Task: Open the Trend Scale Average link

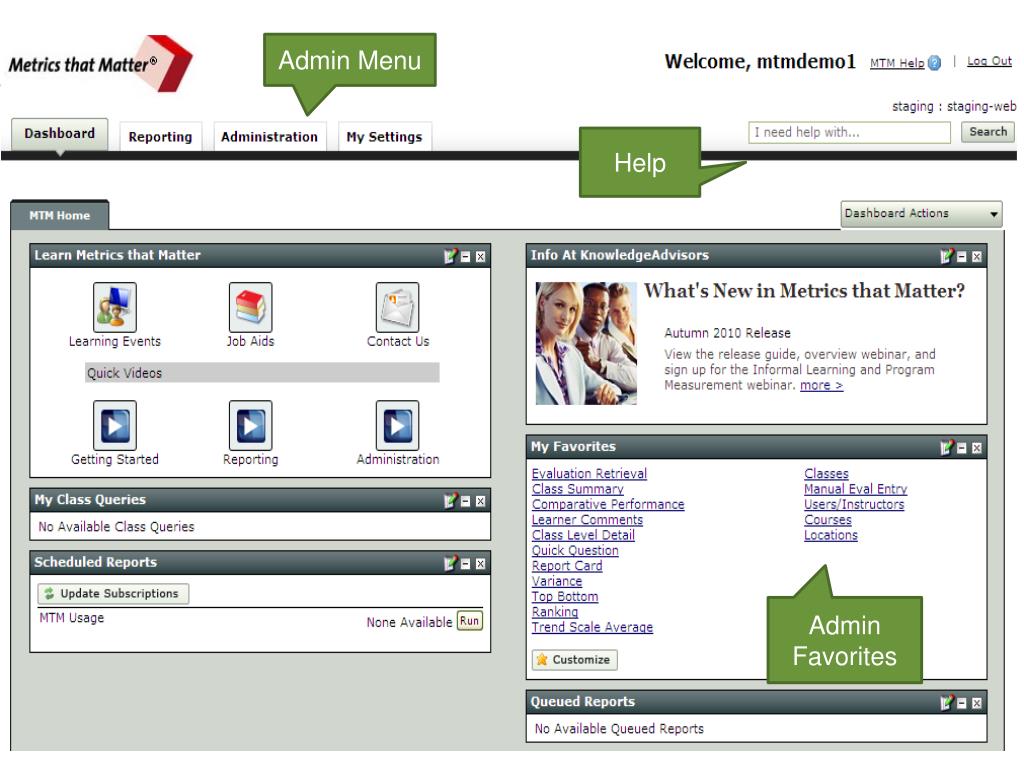Action: coord(592,627)
